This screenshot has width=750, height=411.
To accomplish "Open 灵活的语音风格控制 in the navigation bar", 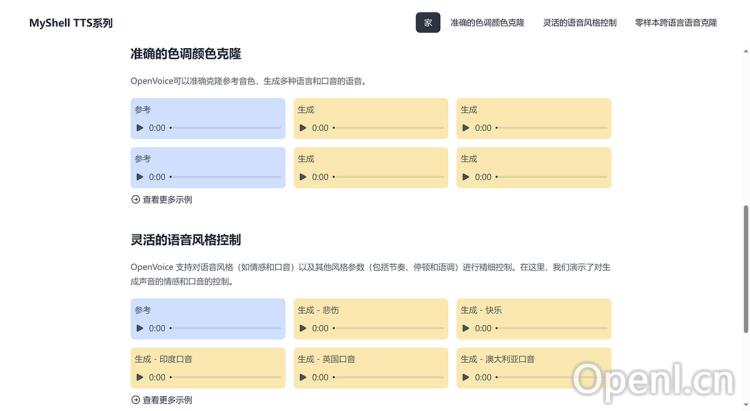I will click(x=579, y=22).
